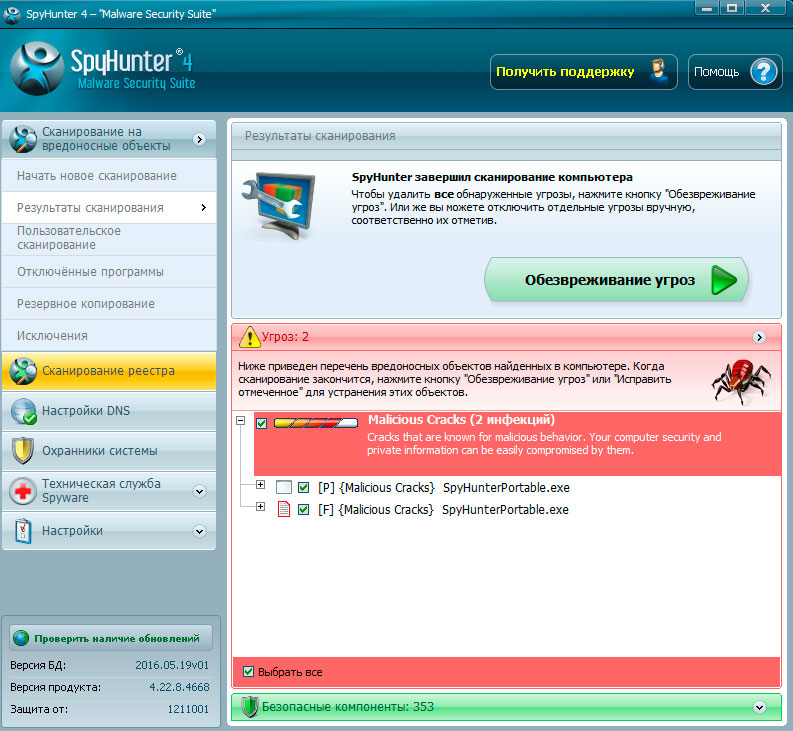Open Начать новое сканирование menu item

click(x=96, y=176)
